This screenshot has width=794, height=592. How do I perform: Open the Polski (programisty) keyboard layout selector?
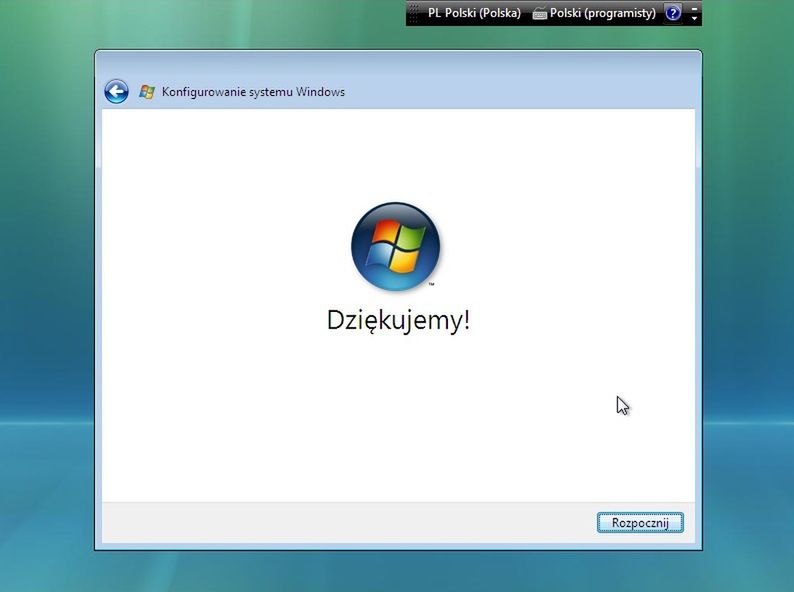pyautogui.click(x=594, y=13)
